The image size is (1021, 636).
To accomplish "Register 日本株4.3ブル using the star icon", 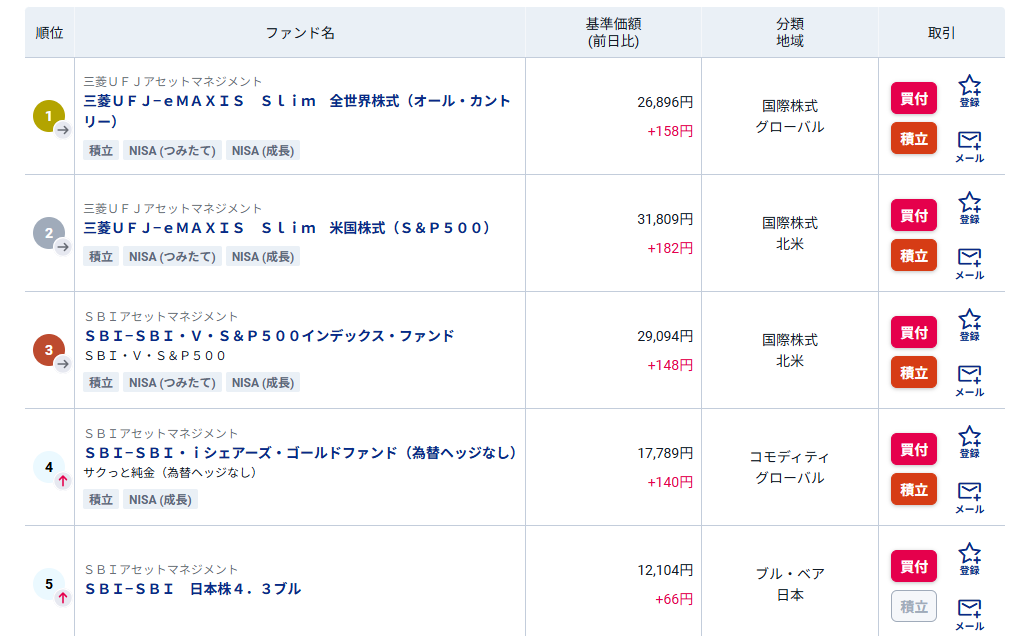I will point(970,560).
